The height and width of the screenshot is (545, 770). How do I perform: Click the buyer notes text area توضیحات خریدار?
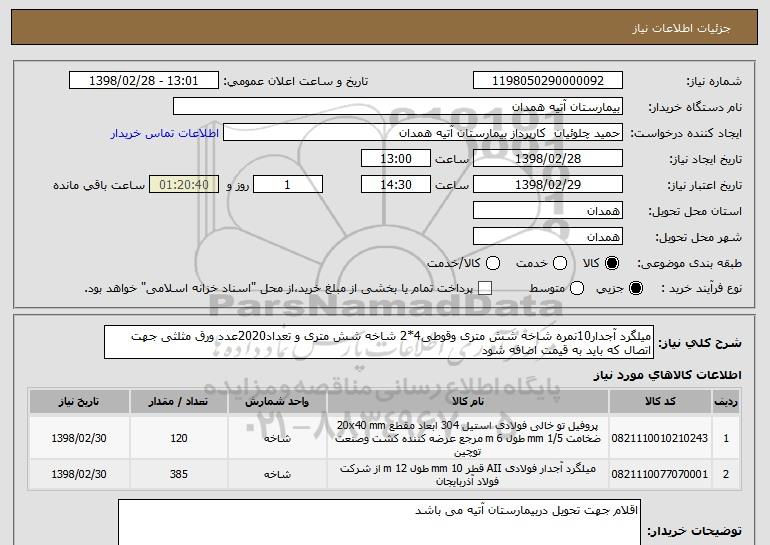click(x=379, y=522)
